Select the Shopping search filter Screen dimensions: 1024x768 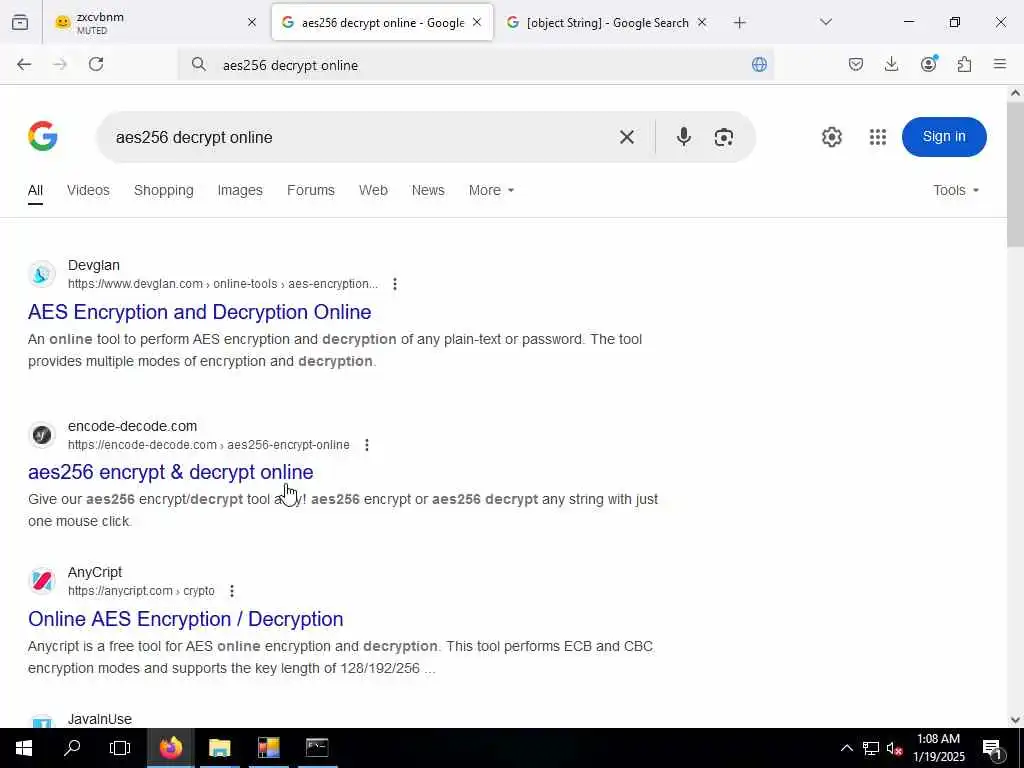164,190
